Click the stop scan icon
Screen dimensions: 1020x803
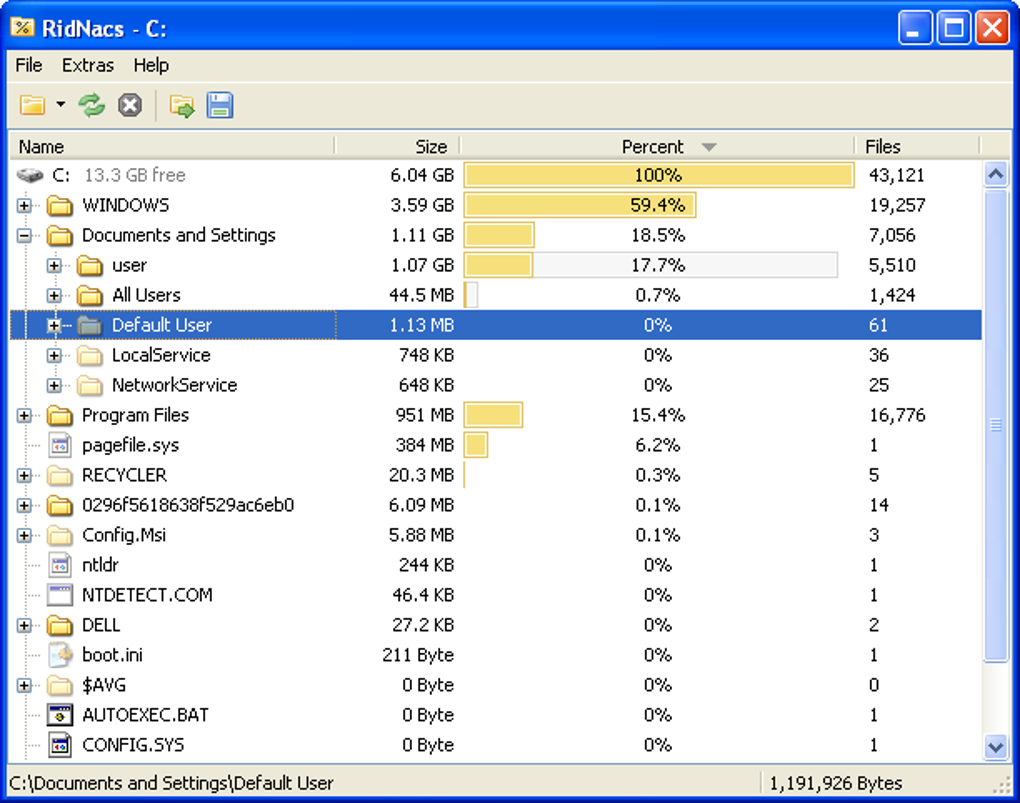(x=130, y=105)
